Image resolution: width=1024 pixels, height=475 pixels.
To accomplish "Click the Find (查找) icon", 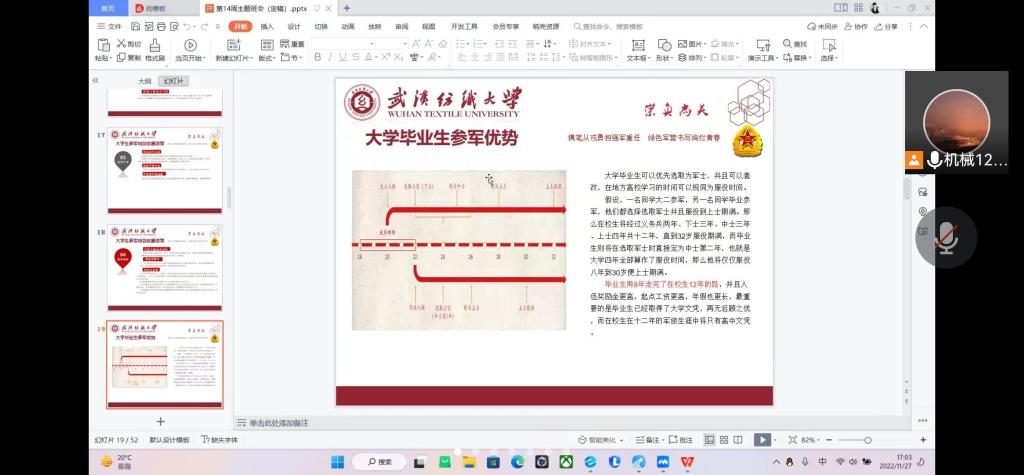I will [799, 44].
